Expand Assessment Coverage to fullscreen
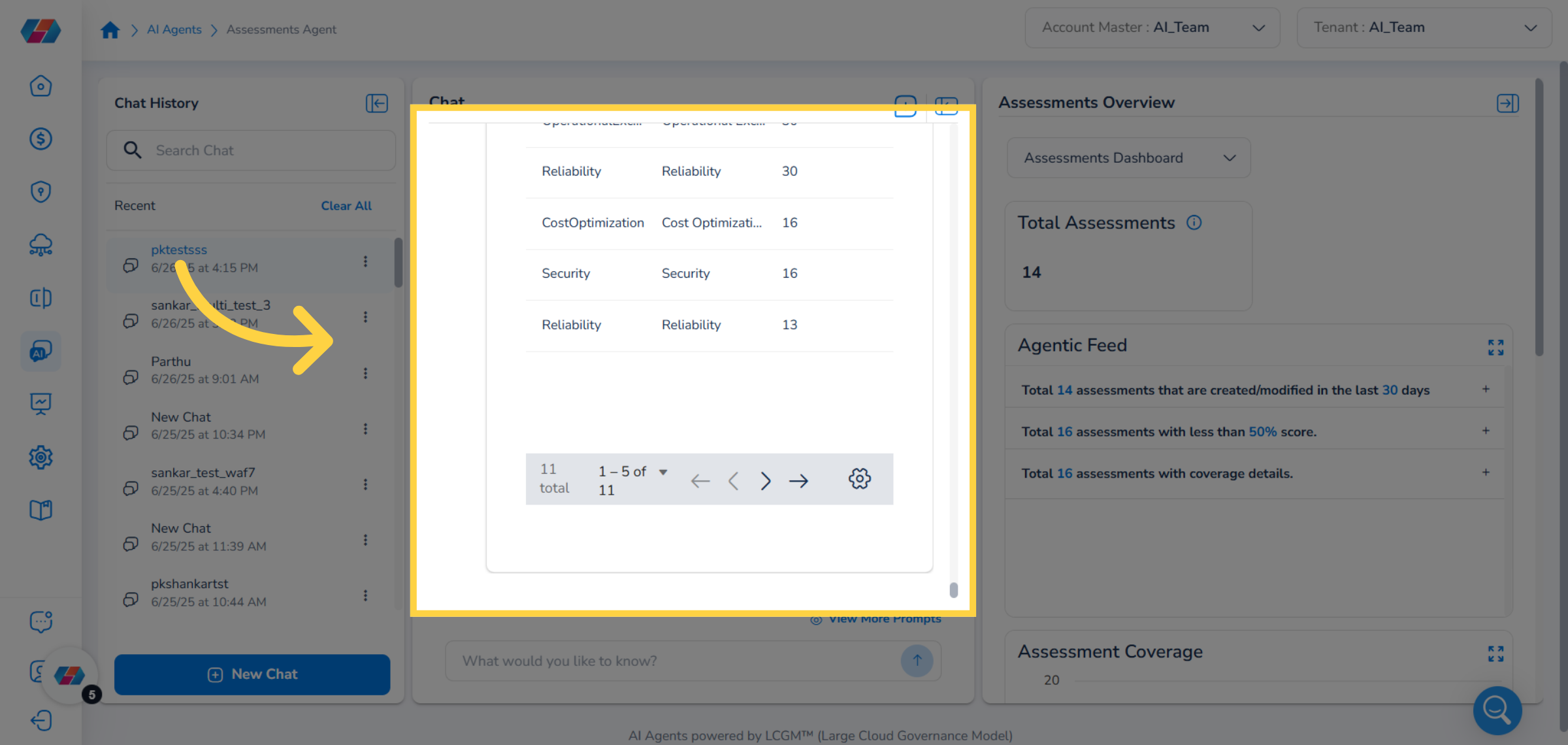1568x745 pixels. coord(1495,653)
